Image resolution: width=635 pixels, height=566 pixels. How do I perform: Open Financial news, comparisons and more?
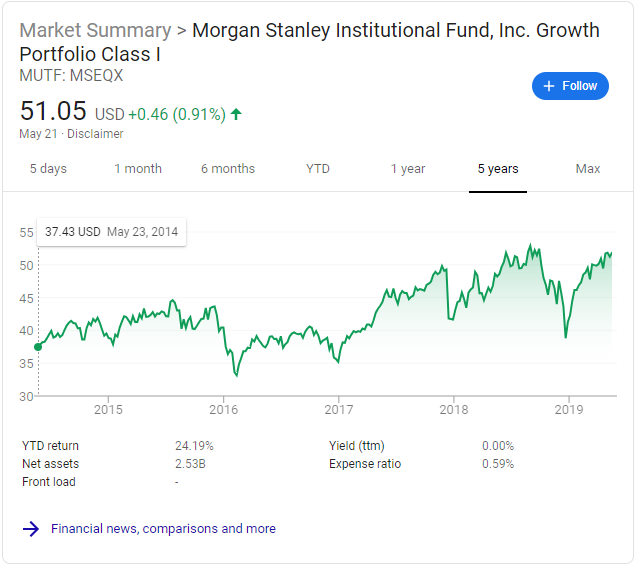tap(163, 528)
